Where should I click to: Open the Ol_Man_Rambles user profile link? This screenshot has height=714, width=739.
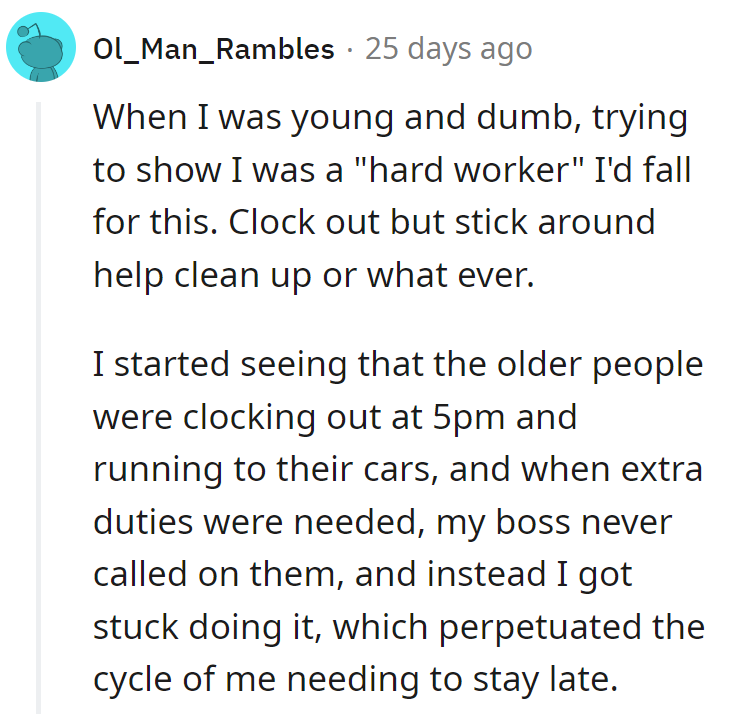213,49
